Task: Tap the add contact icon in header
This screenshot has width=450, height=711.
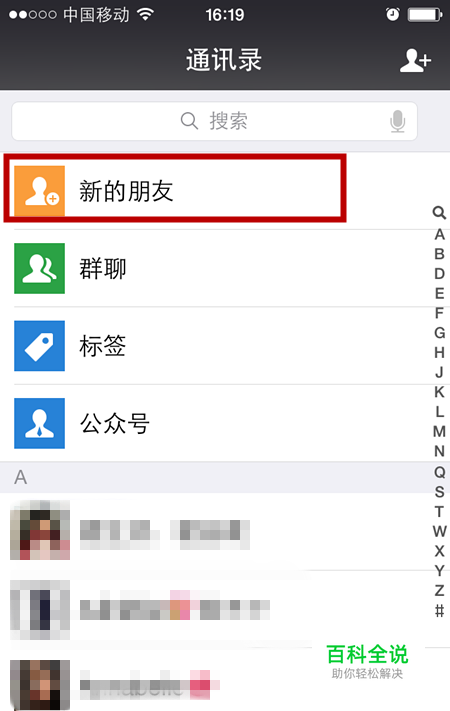Action: tap(415, 61)
